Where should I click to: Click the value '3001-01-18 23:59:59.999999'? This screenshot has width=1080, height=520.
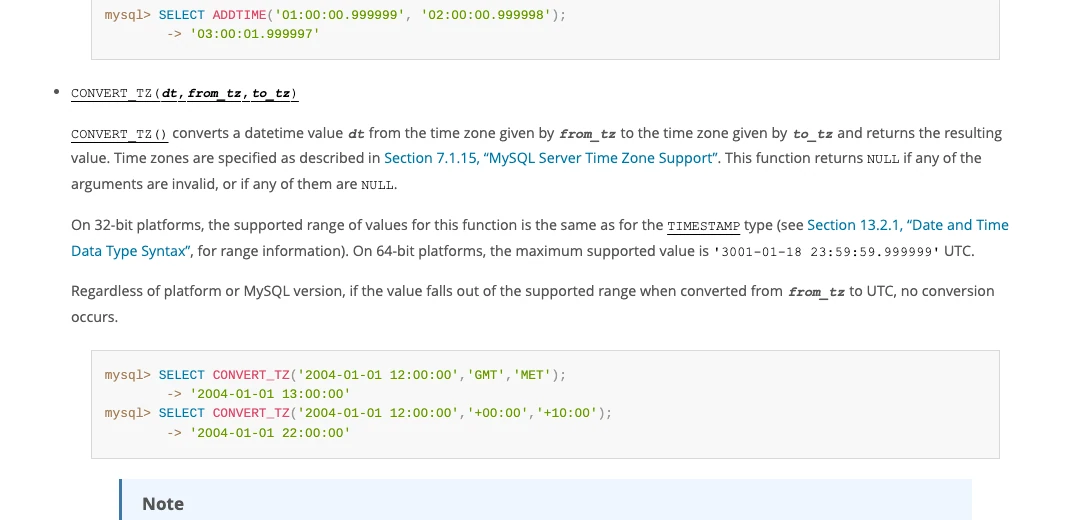(x=826, y=251)
